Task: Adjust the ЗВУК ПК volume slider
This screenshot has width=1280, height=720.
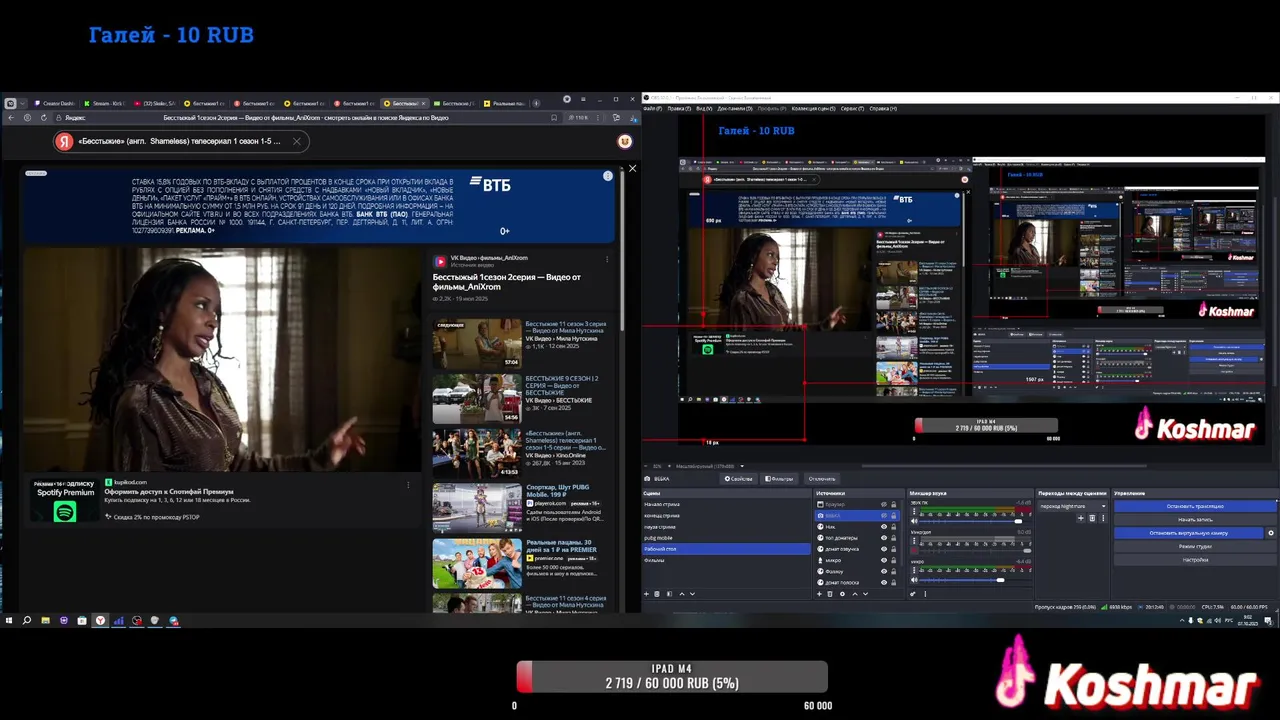Action: pyautogui.click(x=1018, y=521)
